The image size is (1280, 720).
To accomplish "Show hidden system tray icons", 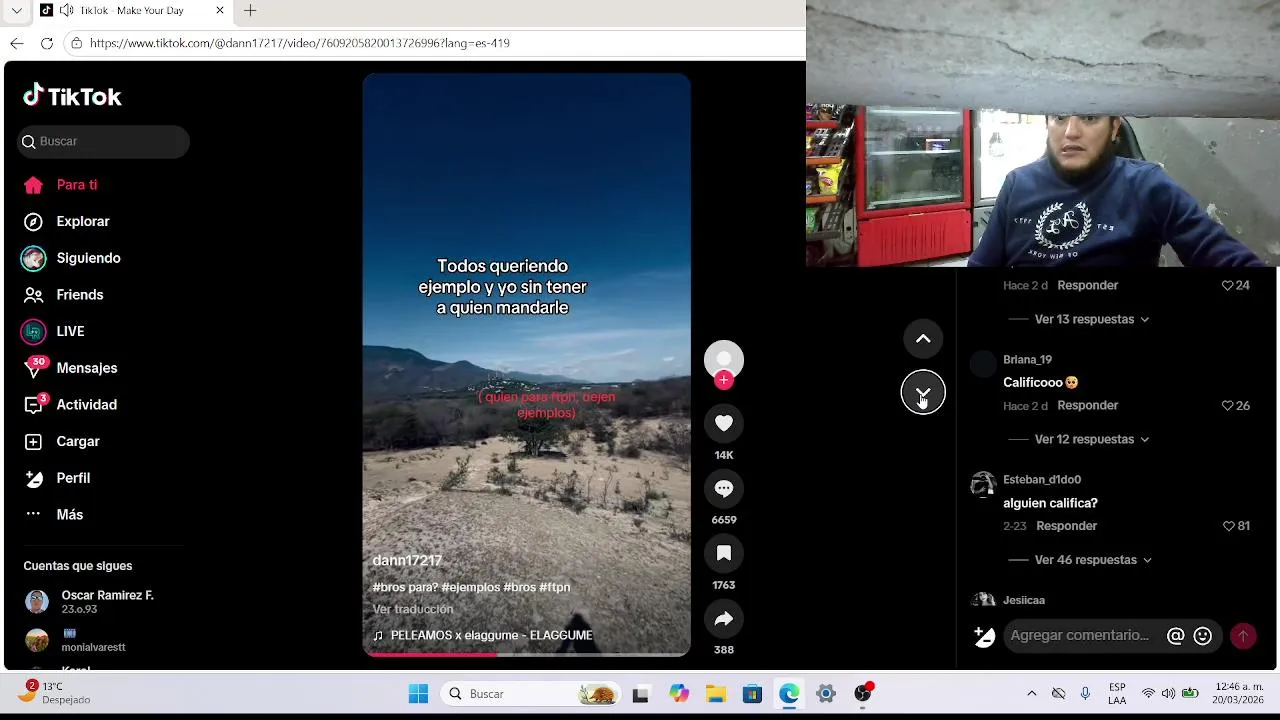I will point(1032,694).
